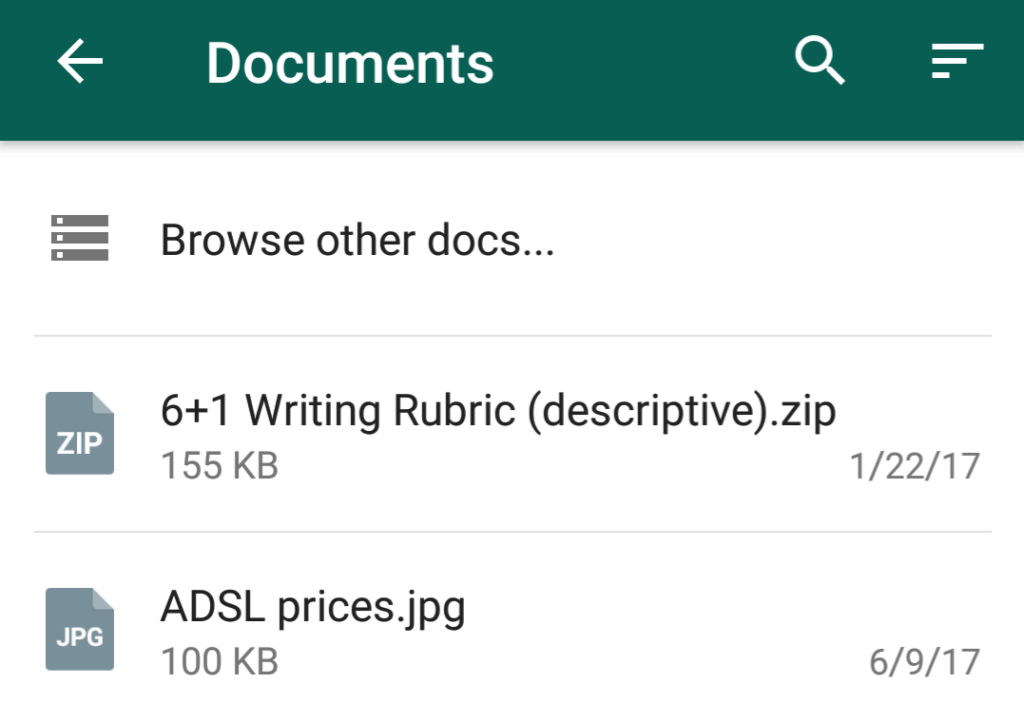
Task: Click the Browse other docs list icon
Action: [80, 238]
